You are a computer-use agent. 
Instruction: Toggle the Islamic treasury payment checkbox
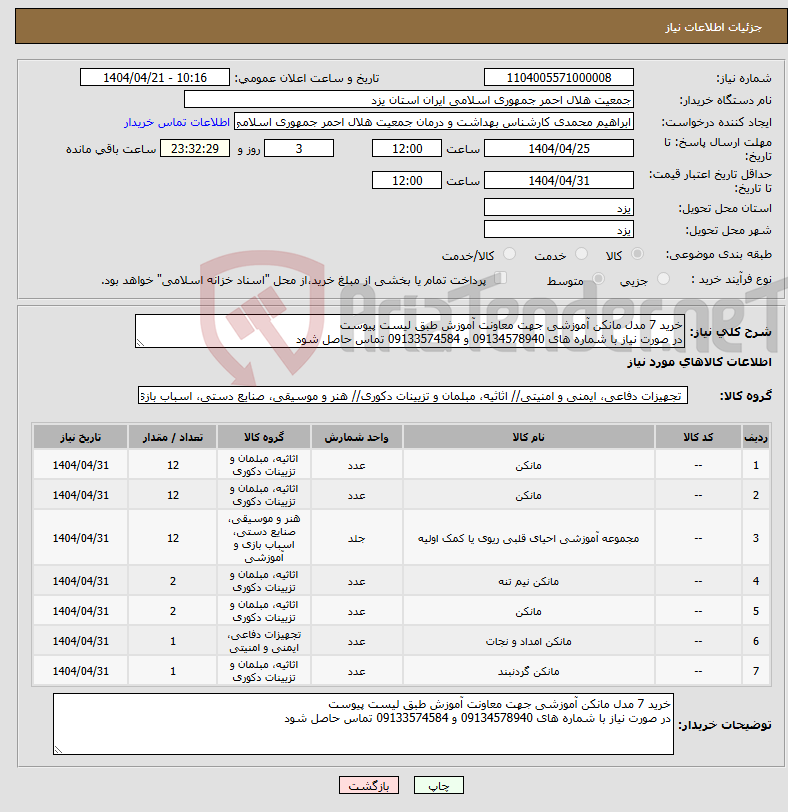coord(500,278)
